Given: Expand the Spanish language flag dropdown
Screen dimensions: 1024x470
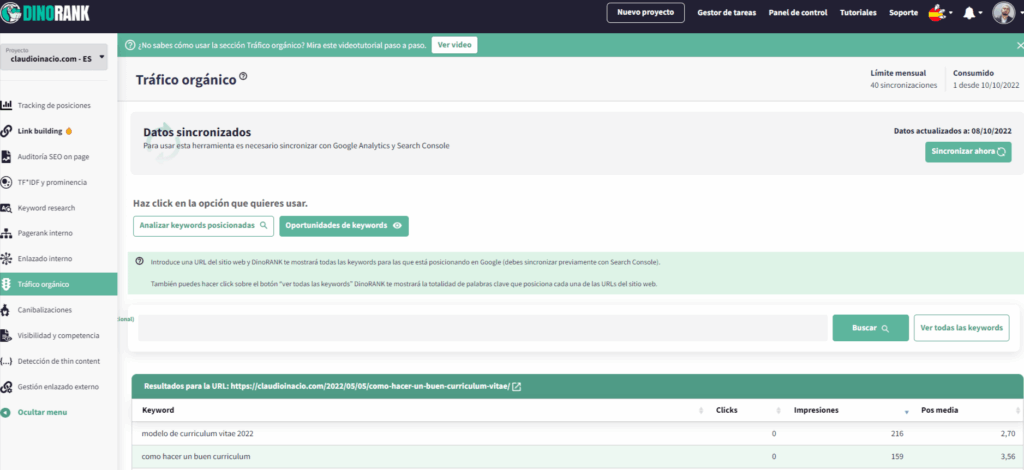Looking at the screenshot, I should tap(939, 13).
